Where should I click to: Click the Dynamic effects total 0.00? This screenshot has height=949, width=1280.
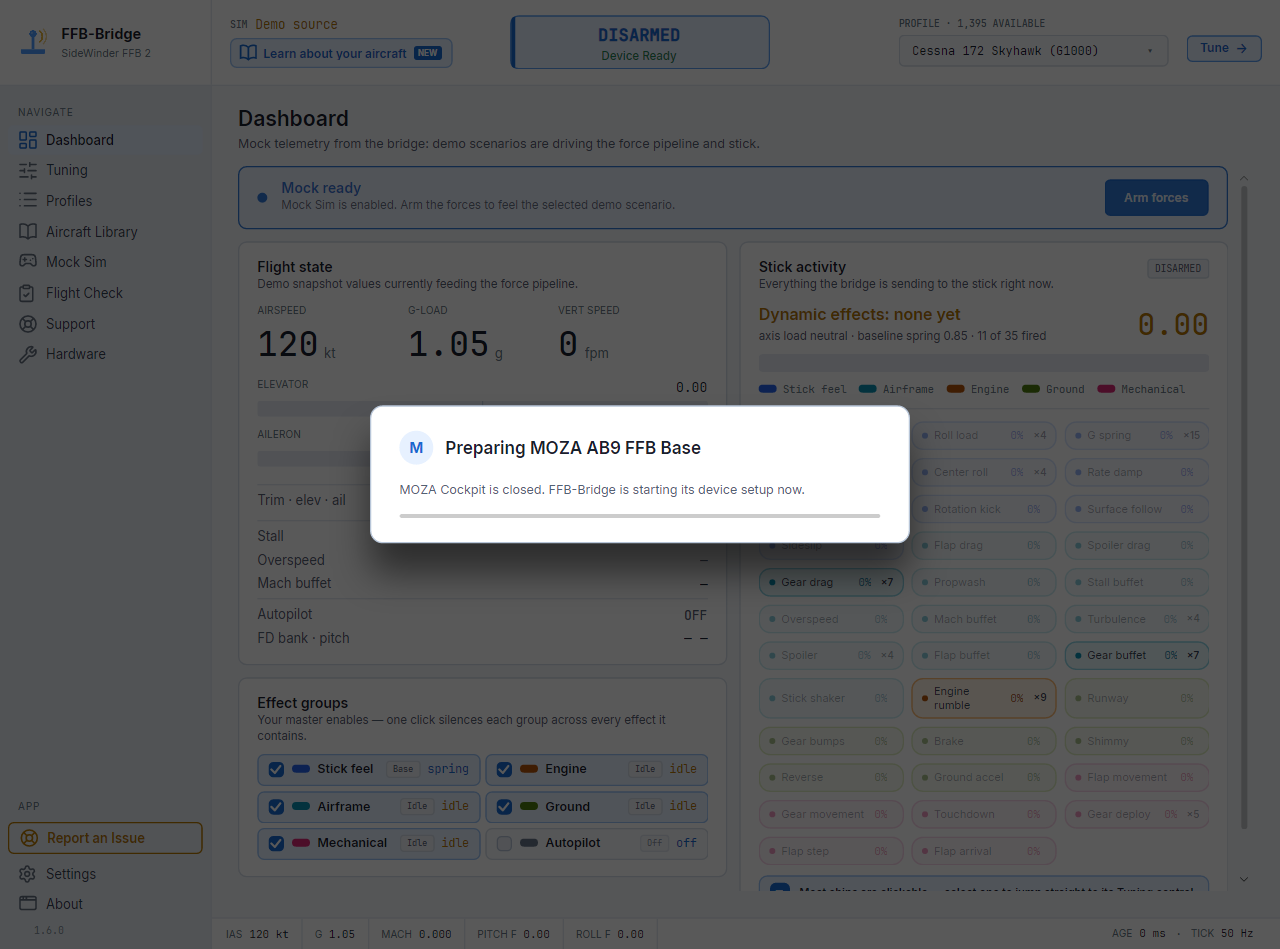click(x=1173, y=324)
